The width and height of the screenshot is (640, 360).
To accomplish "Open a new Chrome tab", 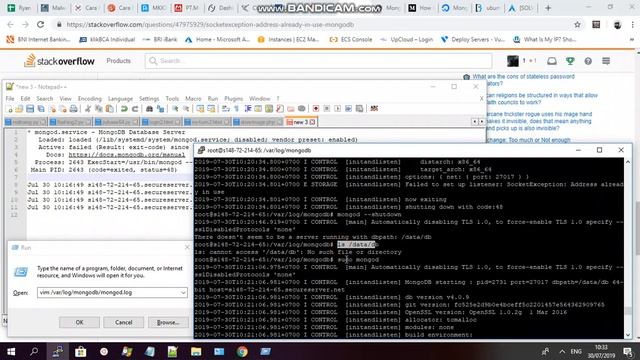I will (x=548, y=8).
